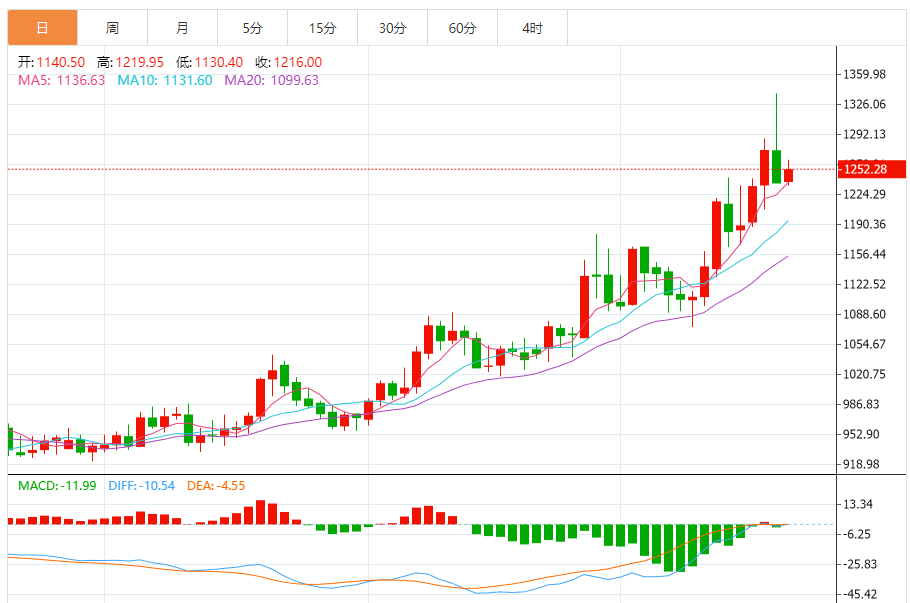
Task: Click the 1156.44 price axis label
Action: [864, 254]
